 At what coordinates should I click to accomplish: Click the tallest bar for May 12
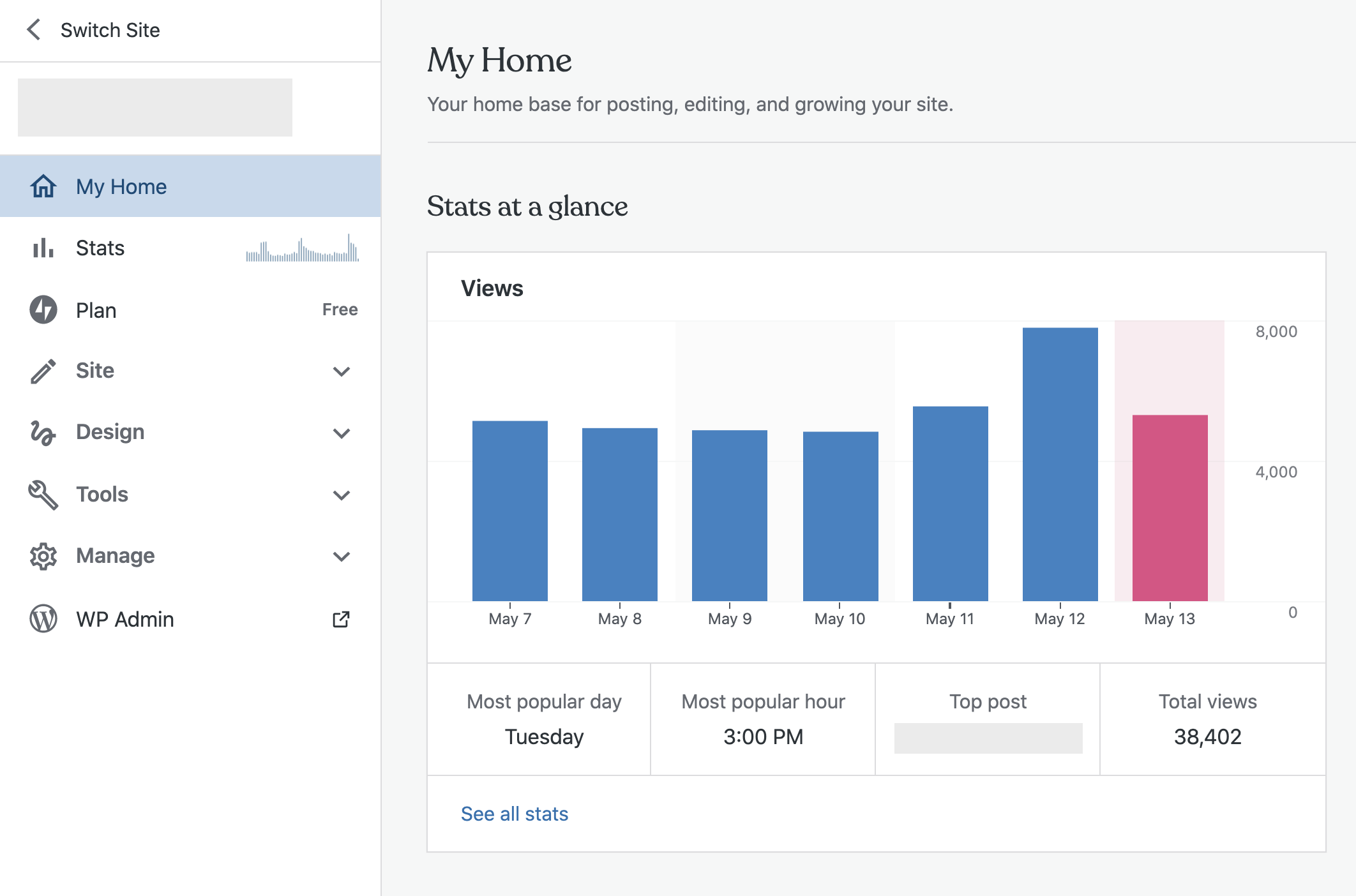[1060, 464]
